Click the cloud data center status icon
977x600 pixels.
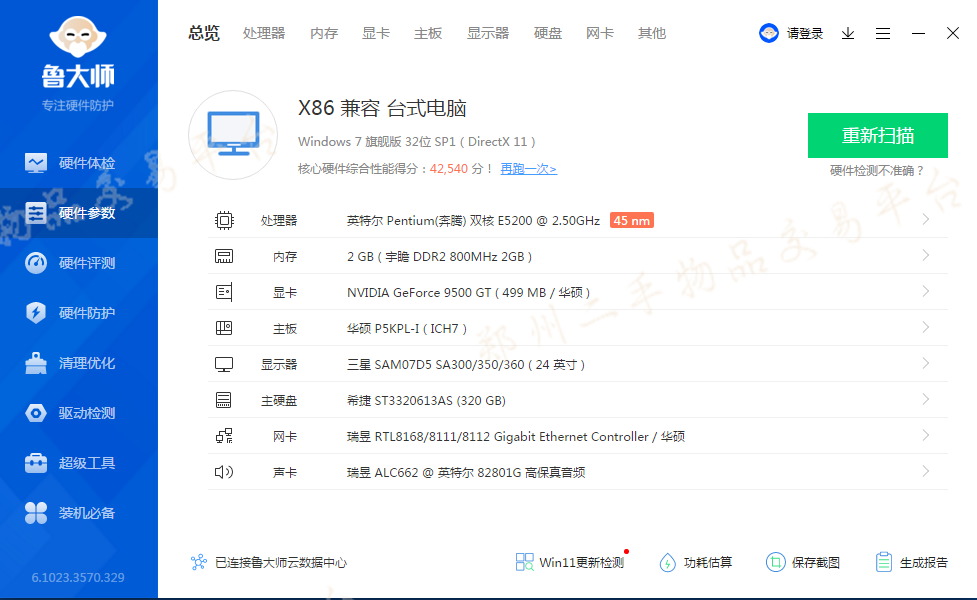tap(199, 563)
